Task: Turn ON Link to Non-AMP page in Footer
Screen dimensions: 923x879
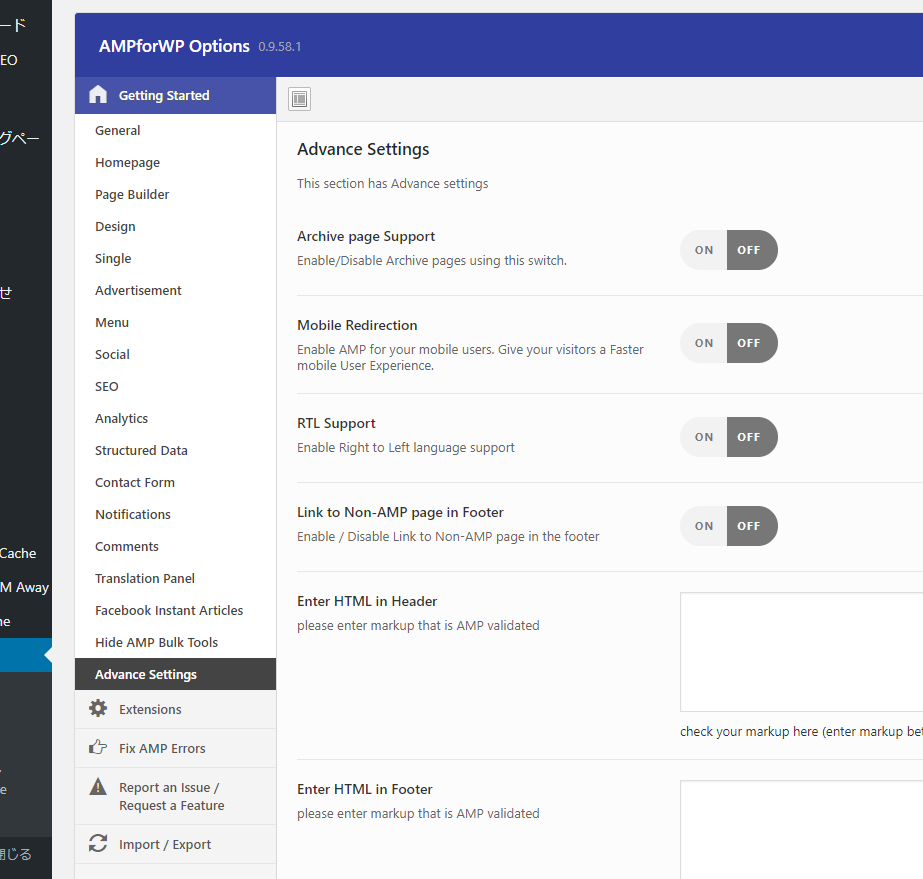Action: pyautogui.click(x=703, y=526)
